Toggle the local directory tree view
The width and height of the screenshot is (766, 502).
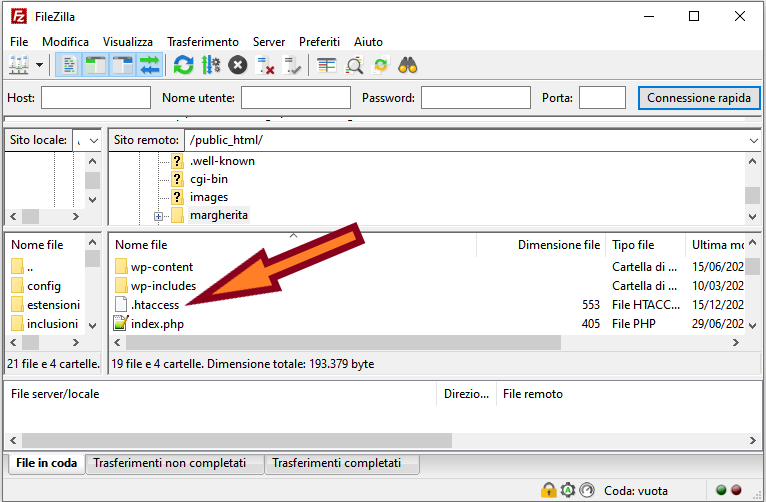pos(96,65)
